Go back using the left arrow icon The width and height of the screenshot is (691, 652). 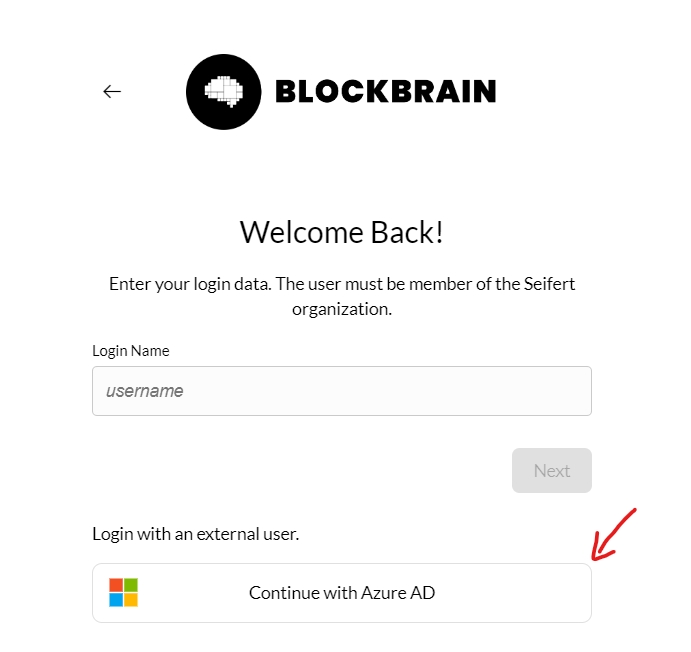pyautogui.click(x=112, y=92)
